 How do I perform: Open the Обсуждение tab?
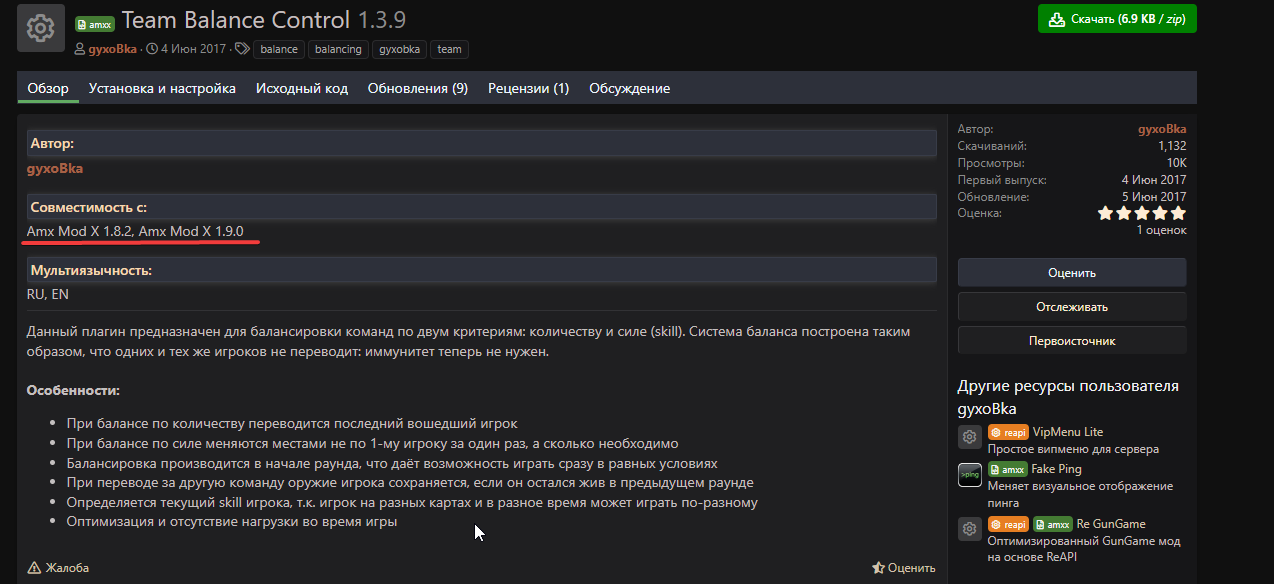tap(630, 88)
